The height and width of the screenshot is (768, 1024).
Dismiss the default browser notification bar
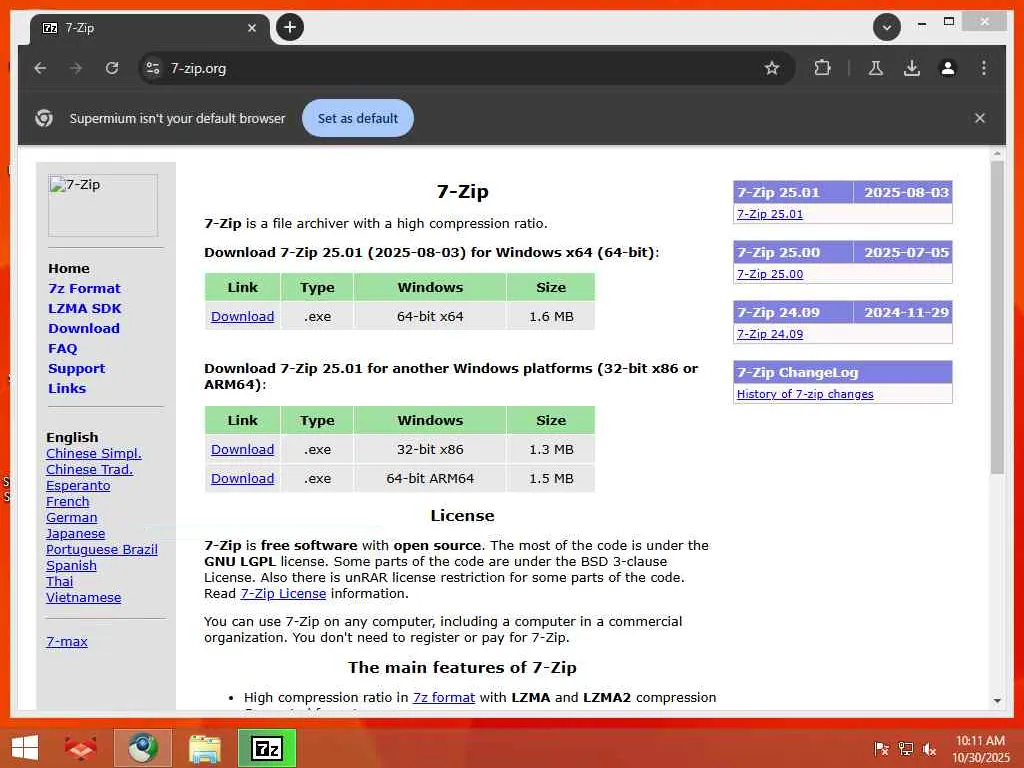pos(980,118)
